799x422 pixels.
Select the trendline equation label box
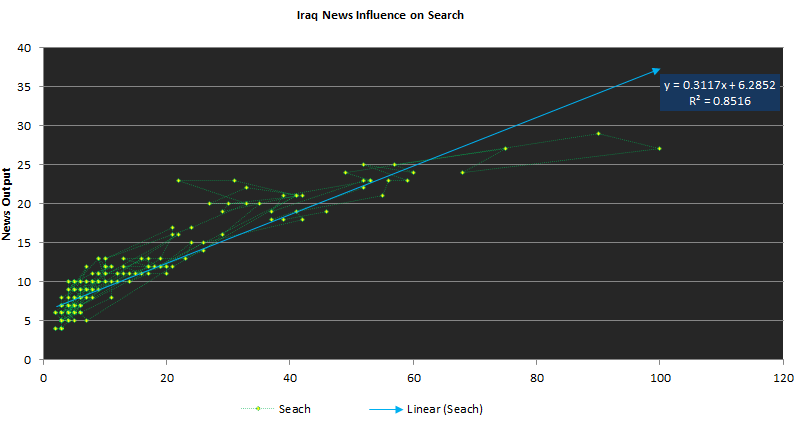pyautogui.click(x=719, y=93)
